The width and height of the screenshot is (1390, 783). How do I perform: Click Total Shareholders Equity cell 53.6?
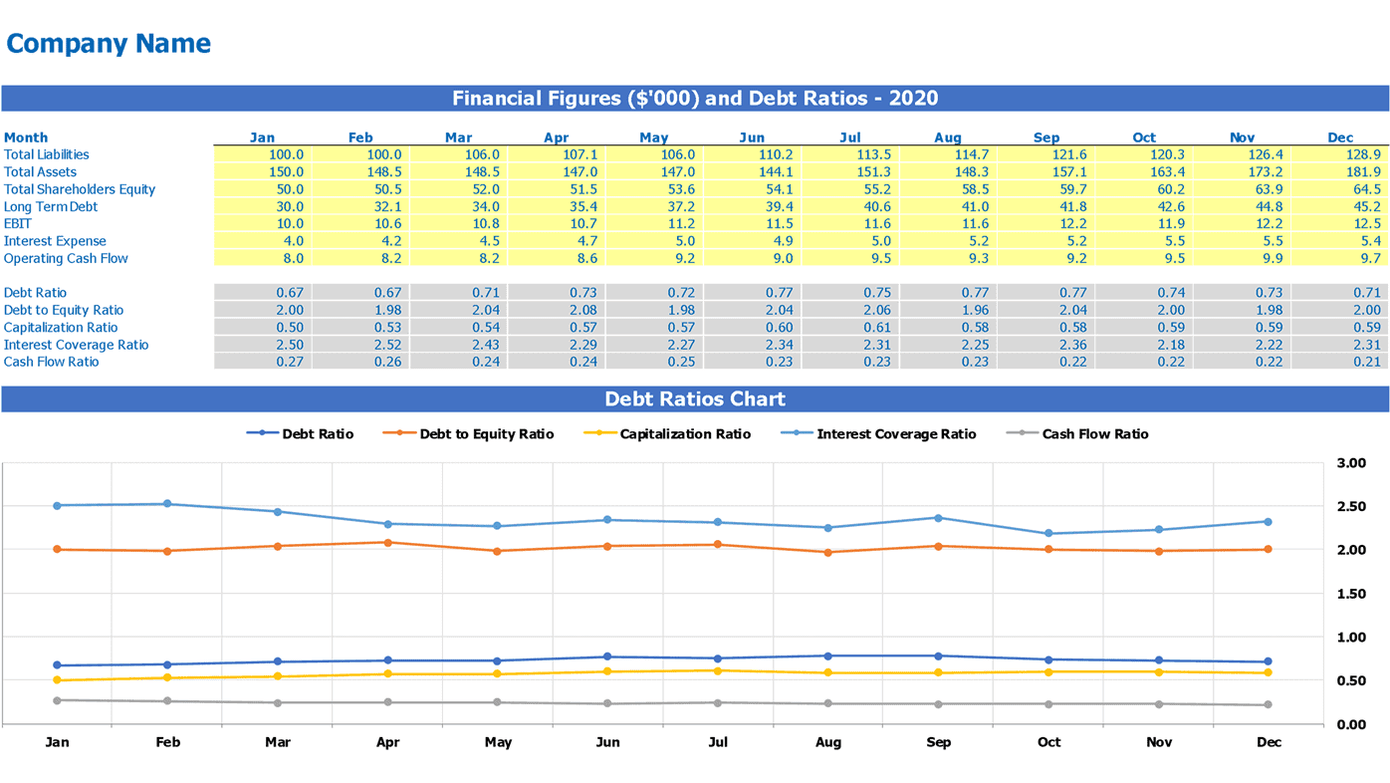[654, 189]
